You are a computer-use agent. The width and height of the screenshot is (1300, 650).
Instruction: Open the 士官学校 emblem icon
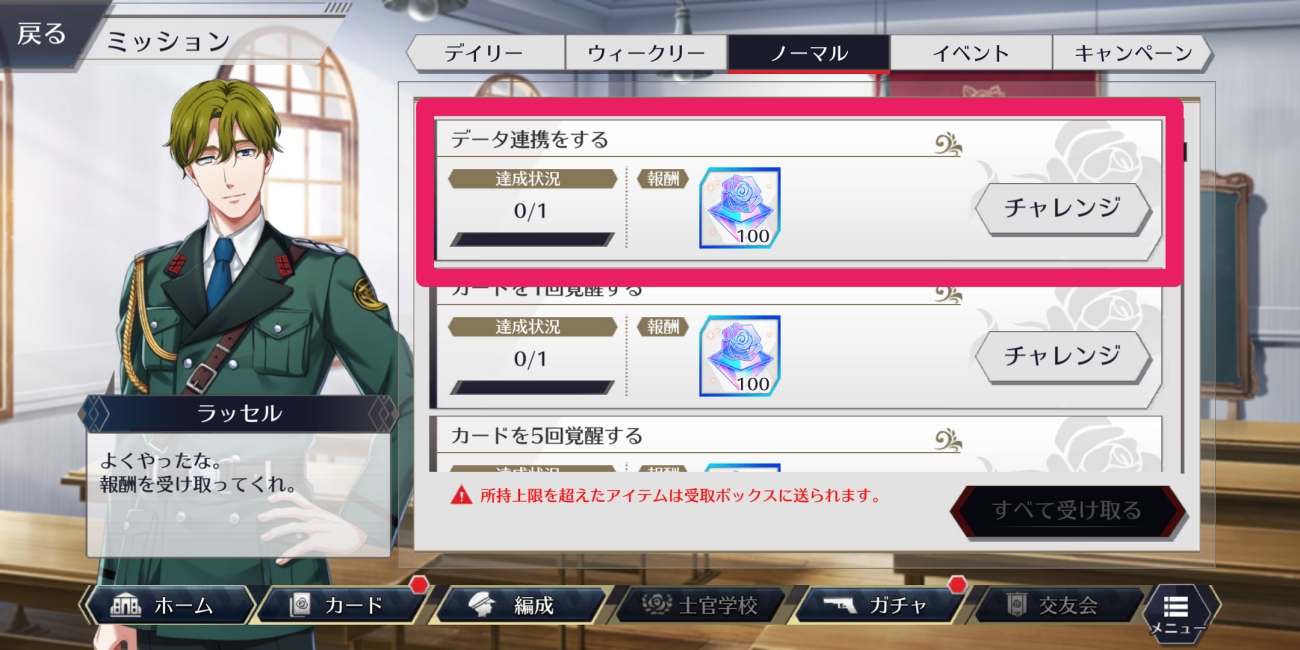pyautogui.click(x=654, y=605)
